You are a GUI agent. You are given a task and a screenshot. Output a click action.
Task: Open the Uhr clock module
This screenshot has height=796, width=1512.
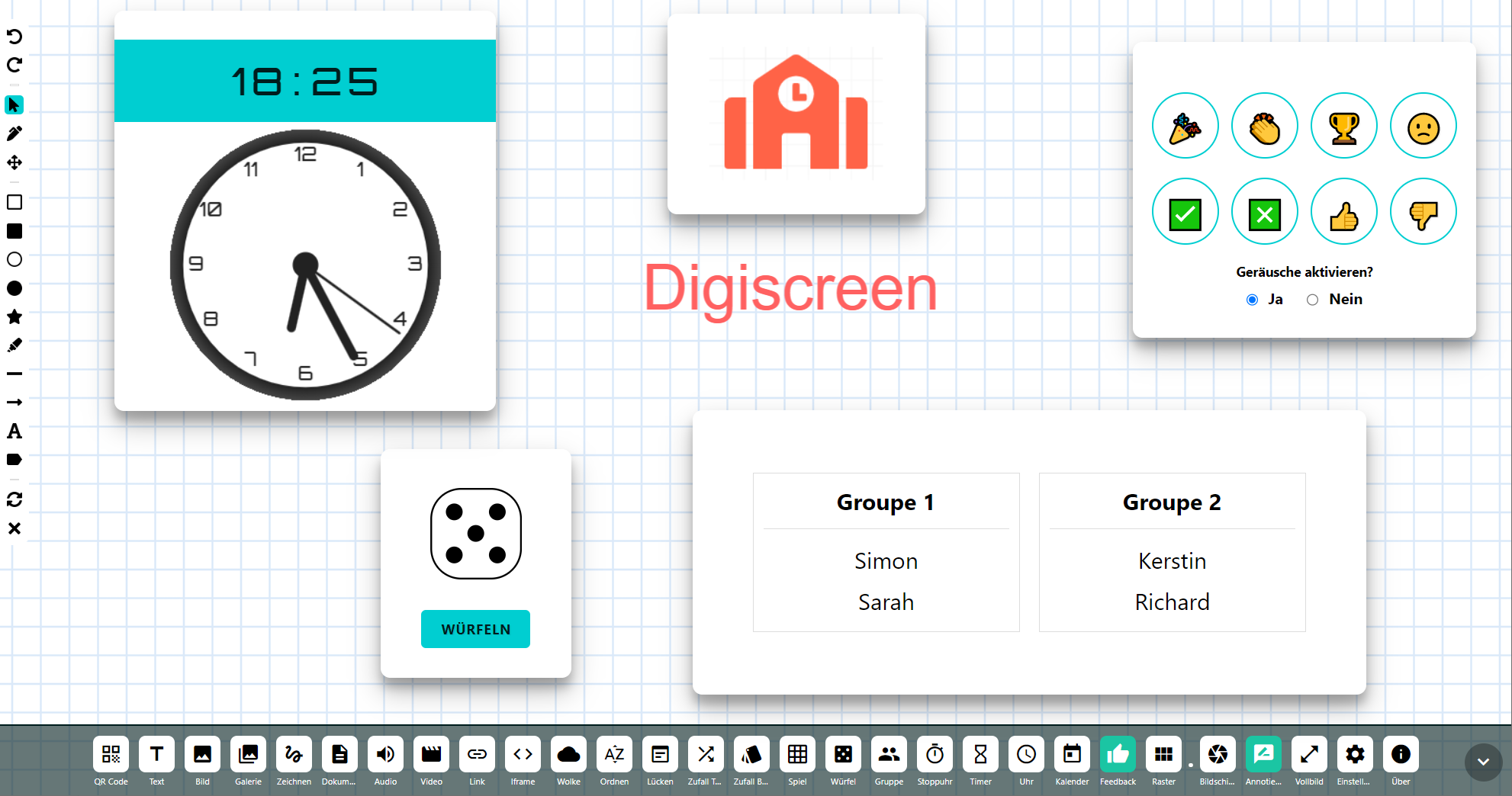coord(1026,754)
